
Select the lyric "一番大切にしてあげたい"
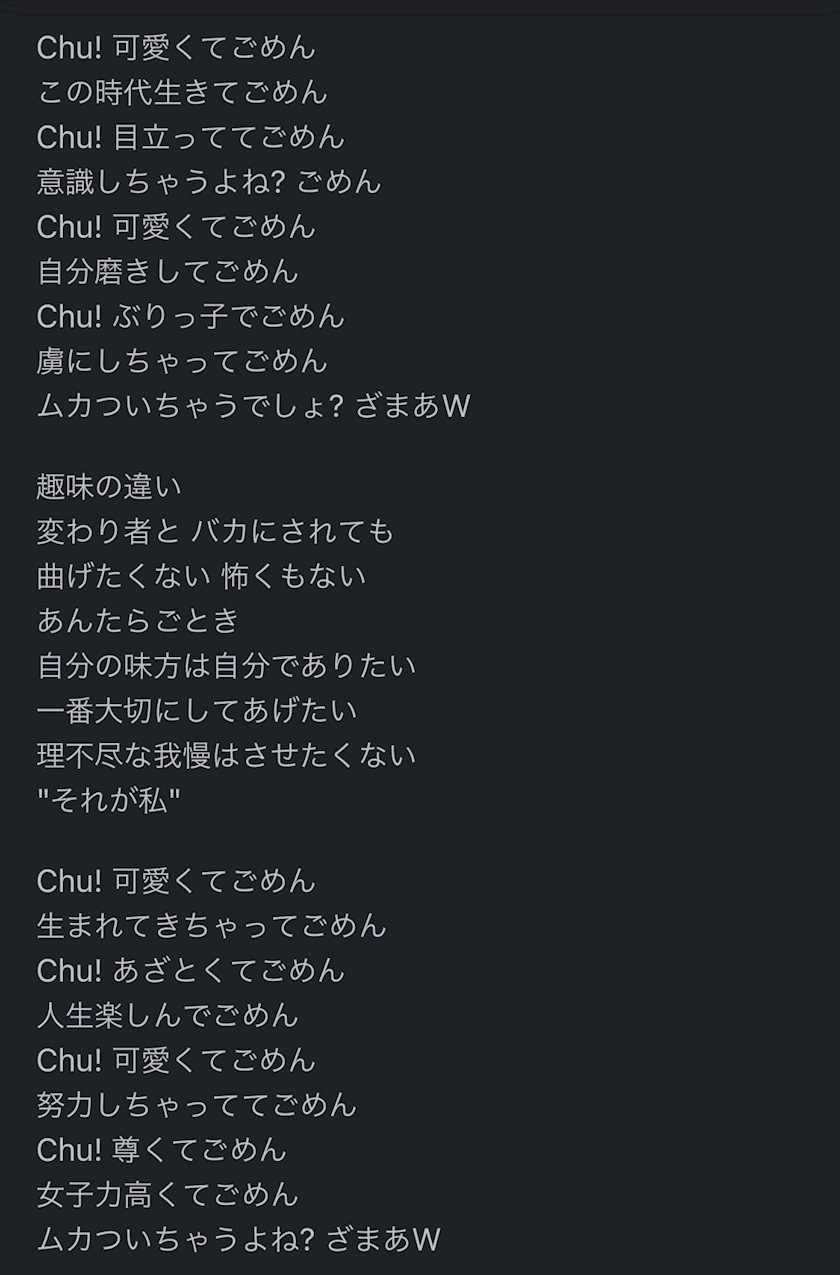[197, 711]
